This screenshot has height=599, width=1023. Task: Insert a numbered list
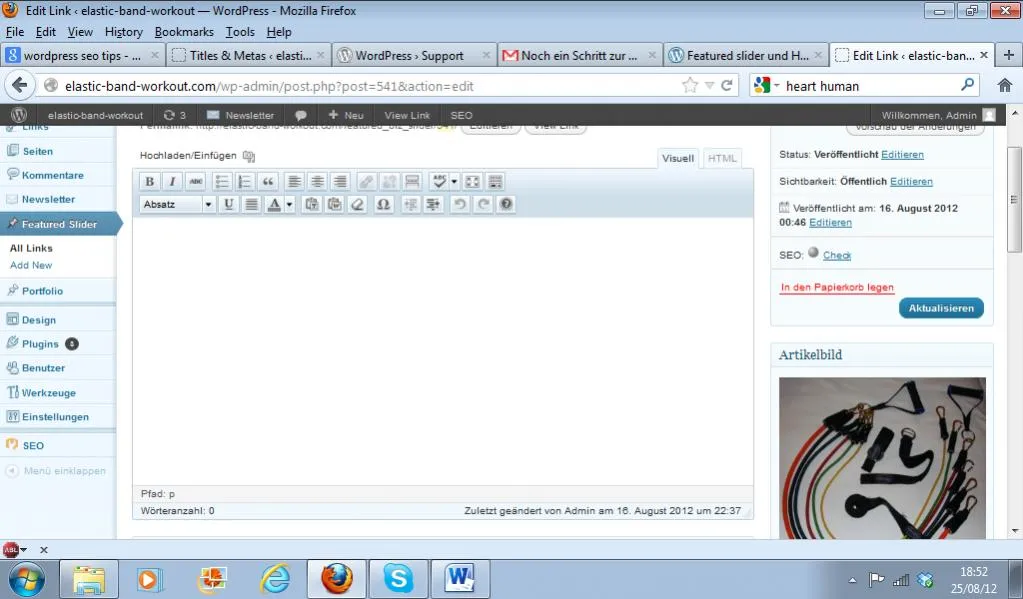[x=245, y=181]
